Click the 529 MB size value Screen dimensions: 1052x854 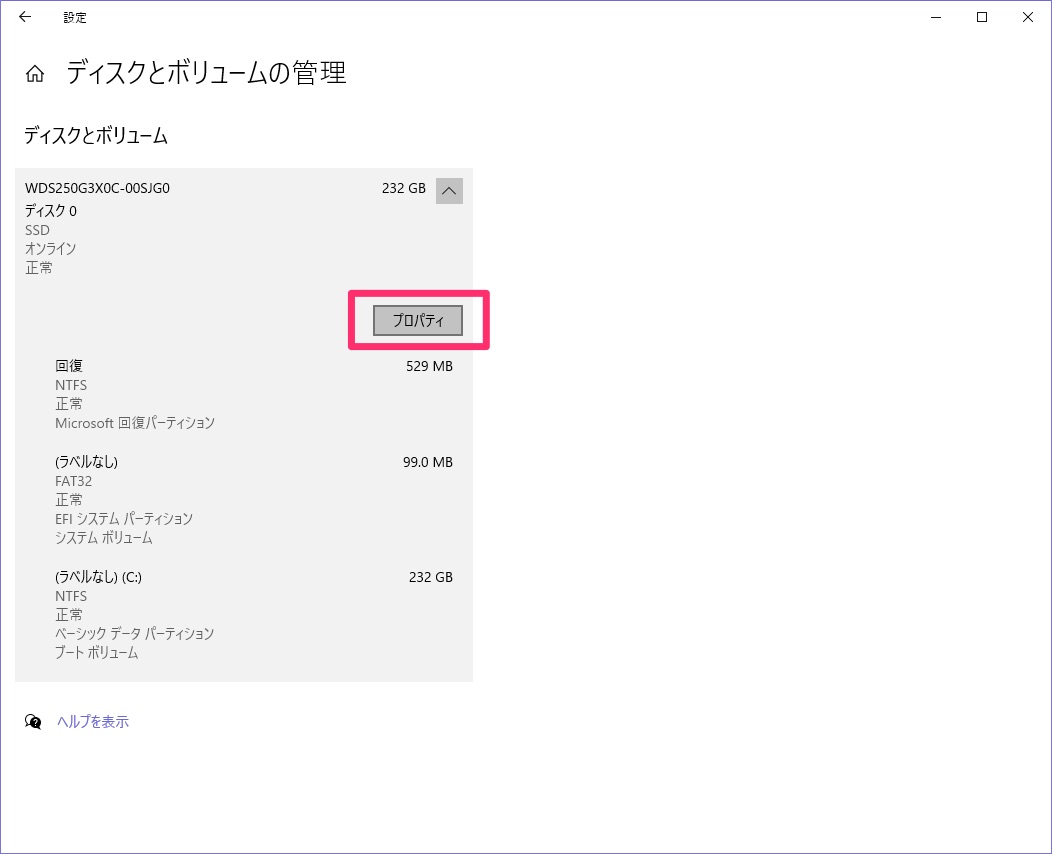(429, 366)
